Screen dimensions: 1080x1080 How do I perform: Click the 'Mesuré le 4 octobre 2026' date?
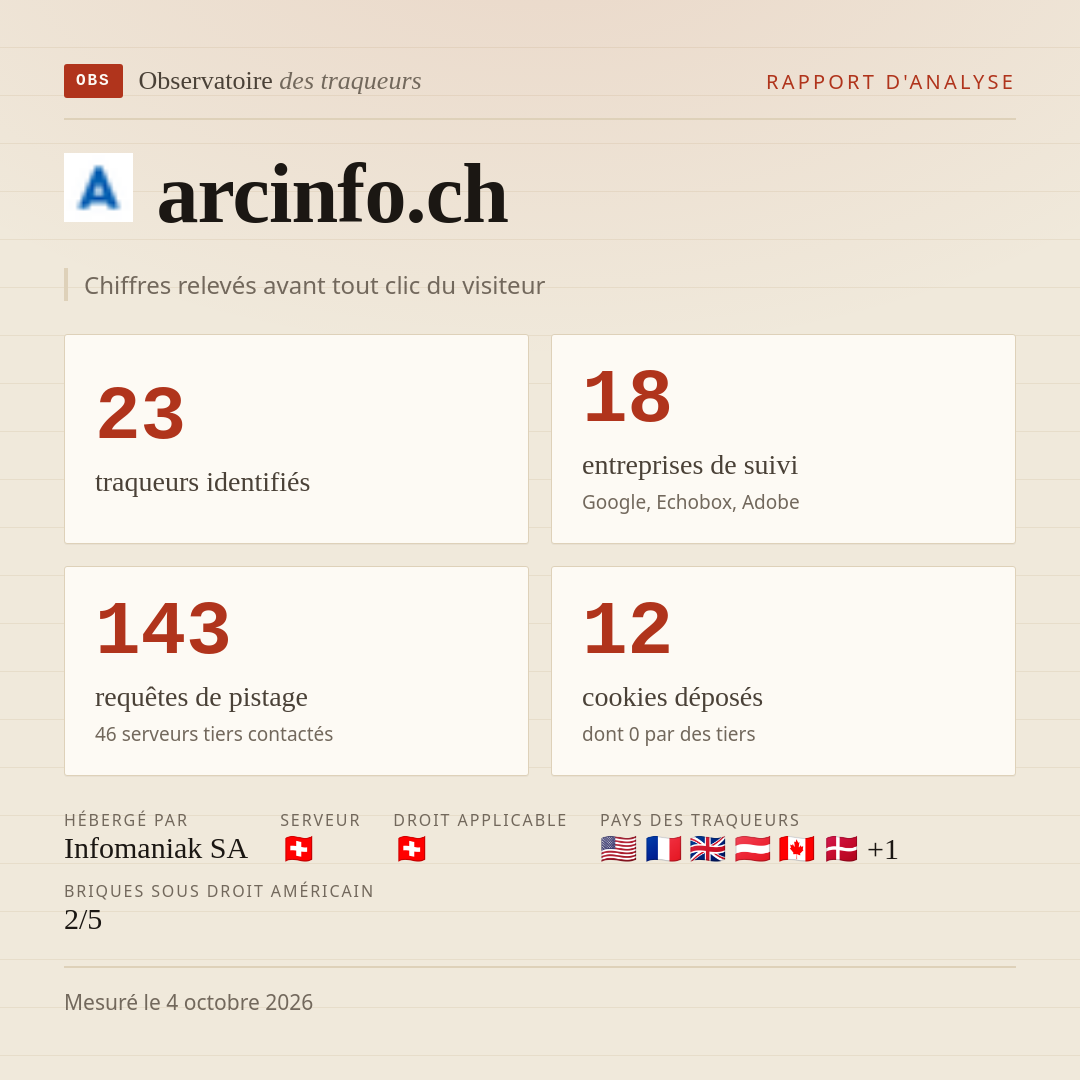pyautogui.click(x=189, y=1002)
